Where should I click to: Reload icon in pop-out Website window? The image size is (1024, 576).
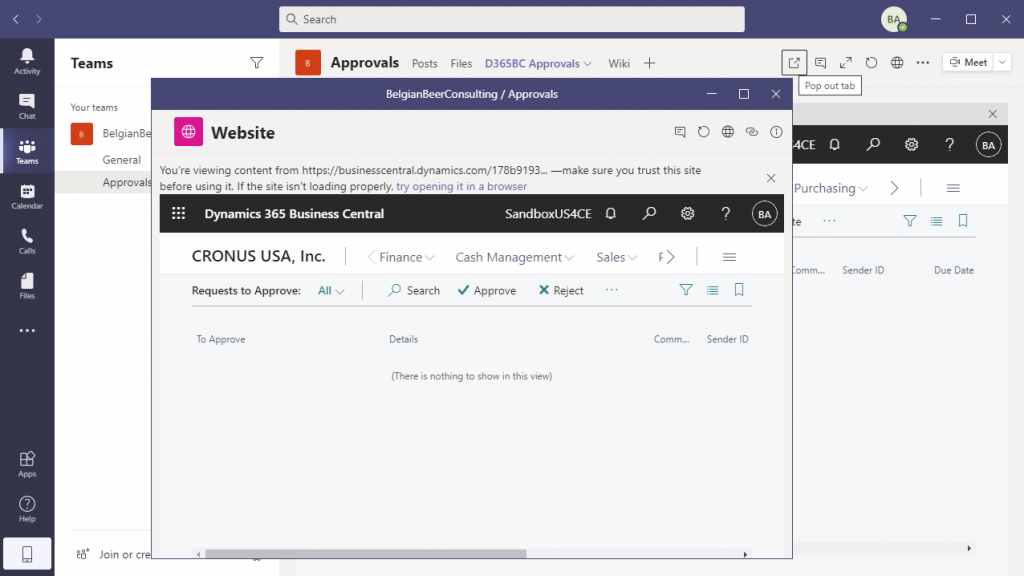click(703, 132)
